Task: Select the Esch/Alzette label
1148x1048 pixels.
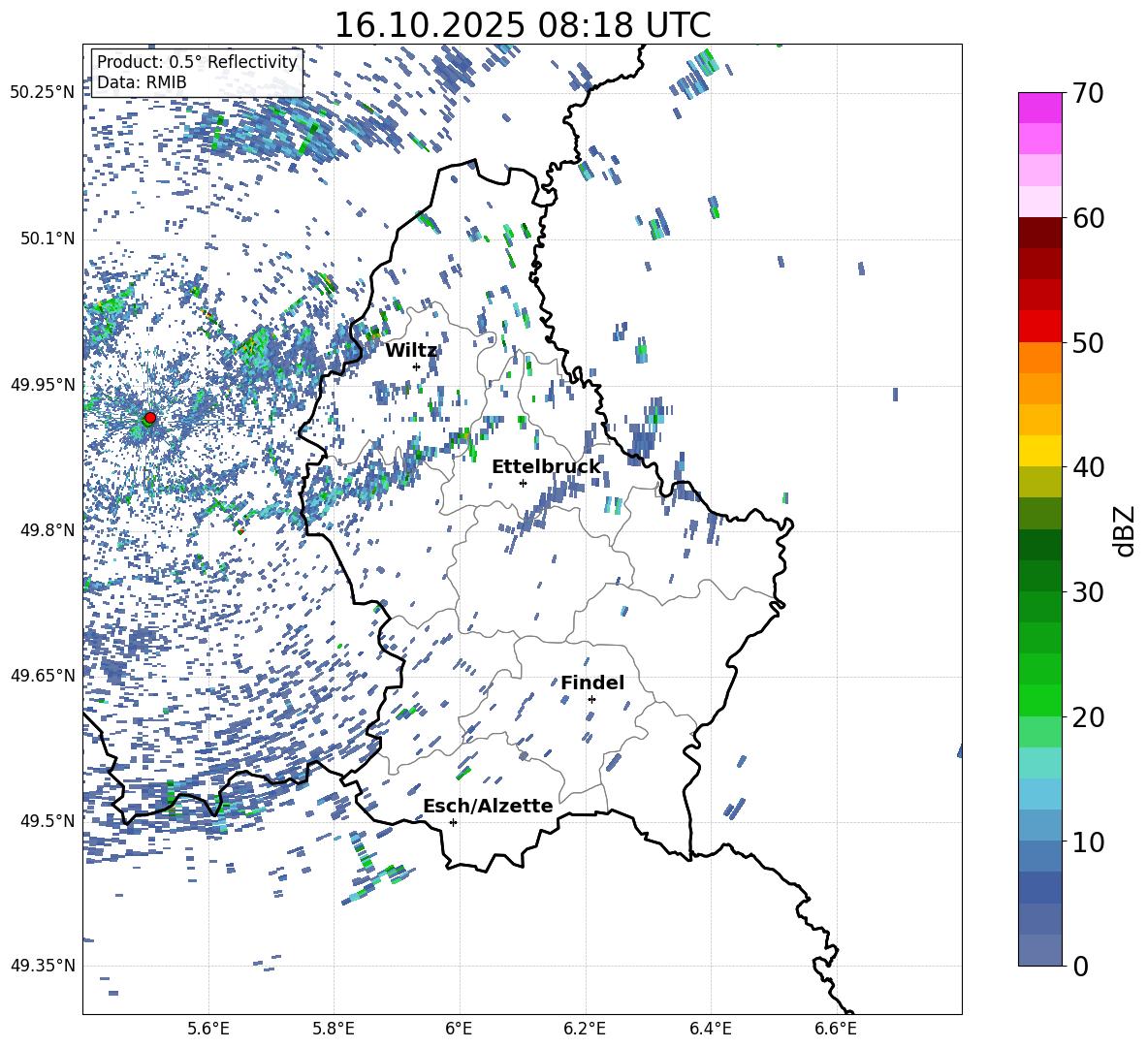Action: pos(489,806)
